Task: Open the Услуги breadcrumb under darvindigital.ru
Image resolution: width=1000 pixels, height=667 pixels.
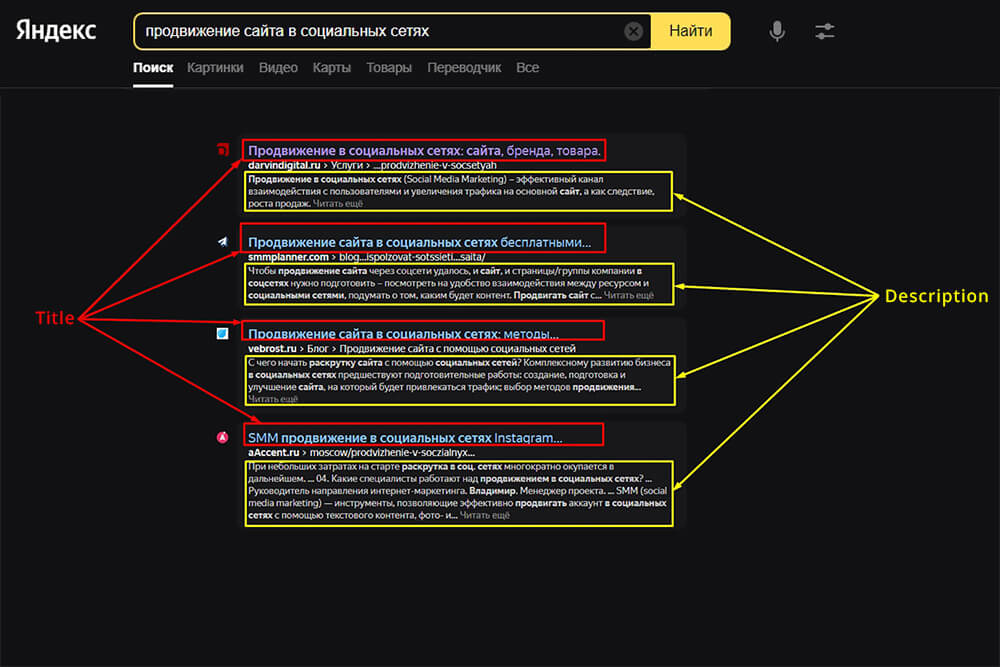Action: point(346,165)
